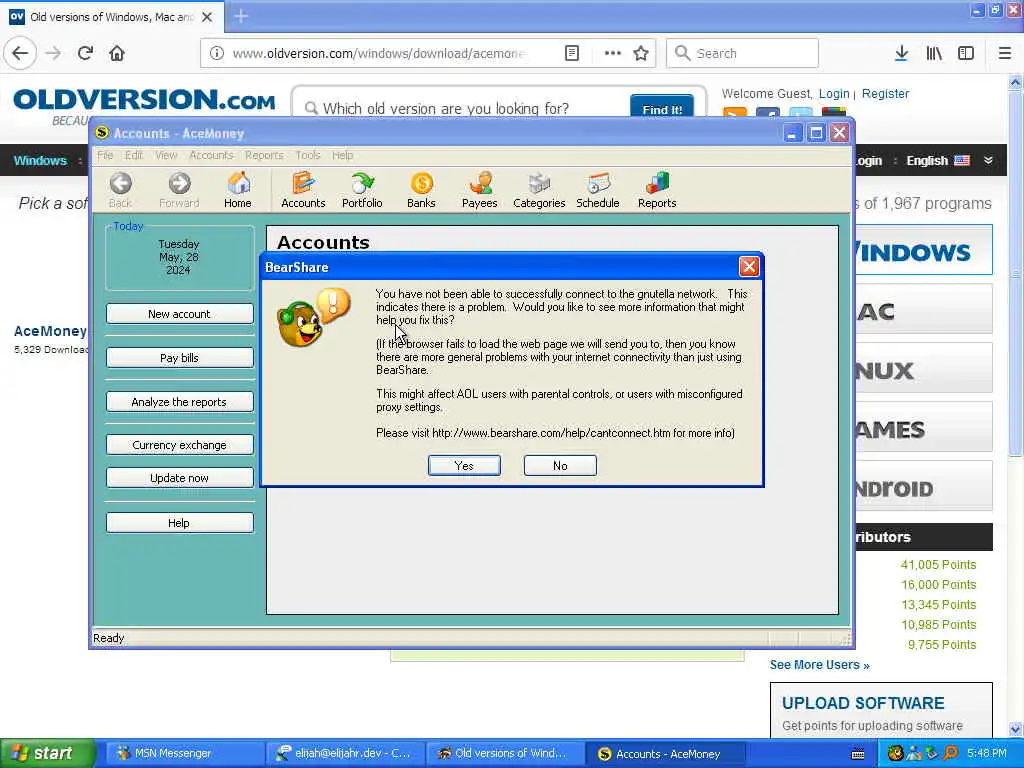The image size is (1024, 768).
Task: Click the BearShare bear warning icon
Action: click(x=313, y=317)
